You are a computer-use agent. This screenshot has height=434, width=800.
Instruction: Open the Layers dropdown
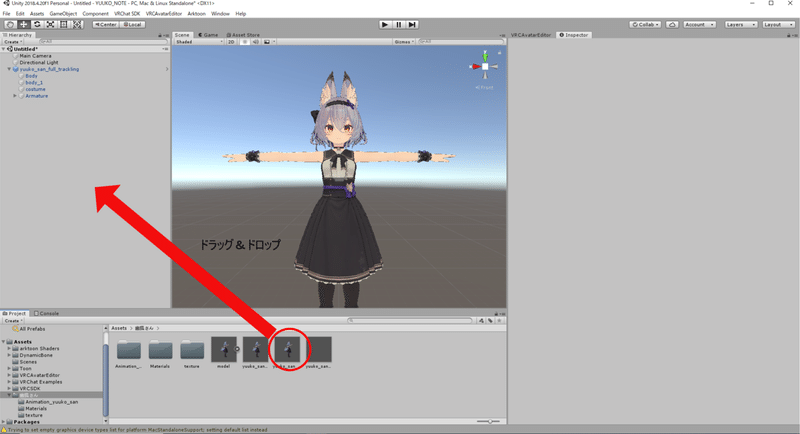(x=740, y=24)
